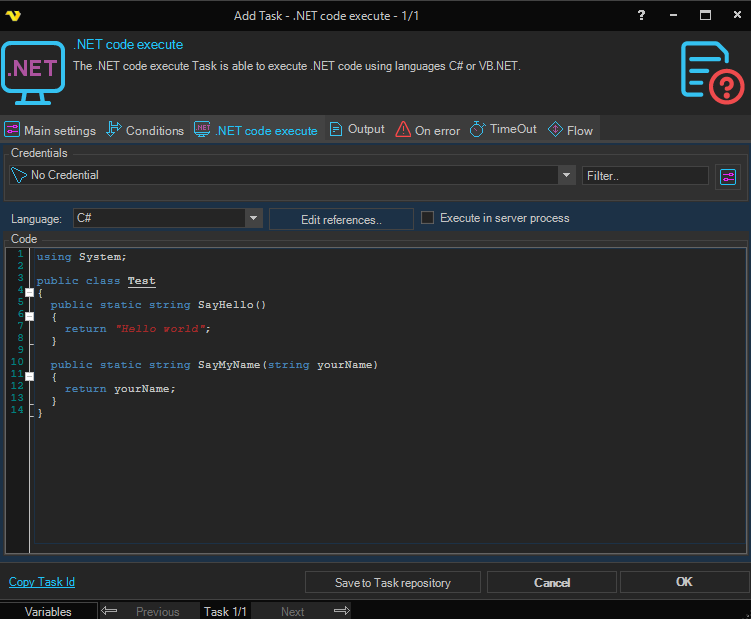Image resolution: width=751 pixels, height=619 pixels.
Task: Click the VisualCron logo in title bar
Action: click(x=14, y=16)
